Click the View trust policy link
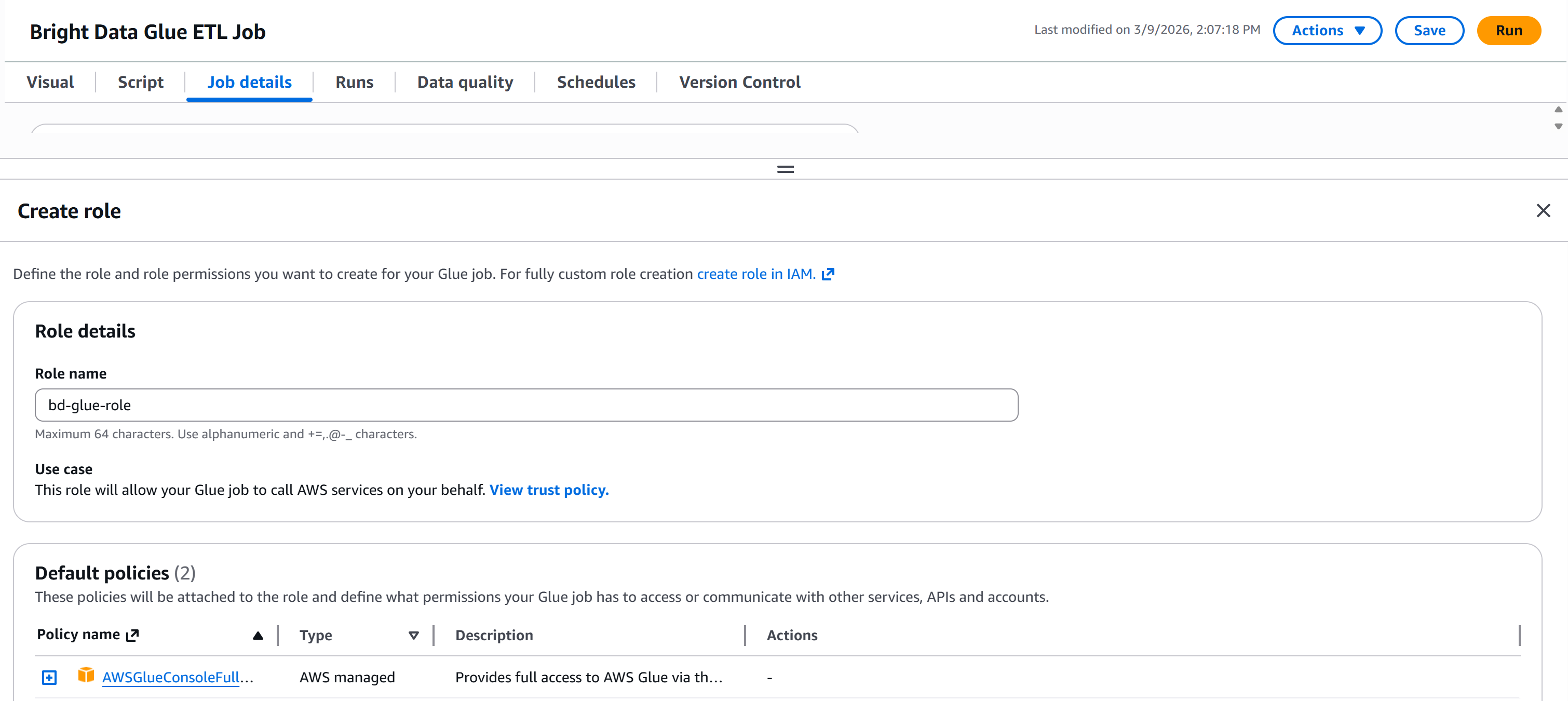This screenshot has width=1568, height=701. (548, 490)
